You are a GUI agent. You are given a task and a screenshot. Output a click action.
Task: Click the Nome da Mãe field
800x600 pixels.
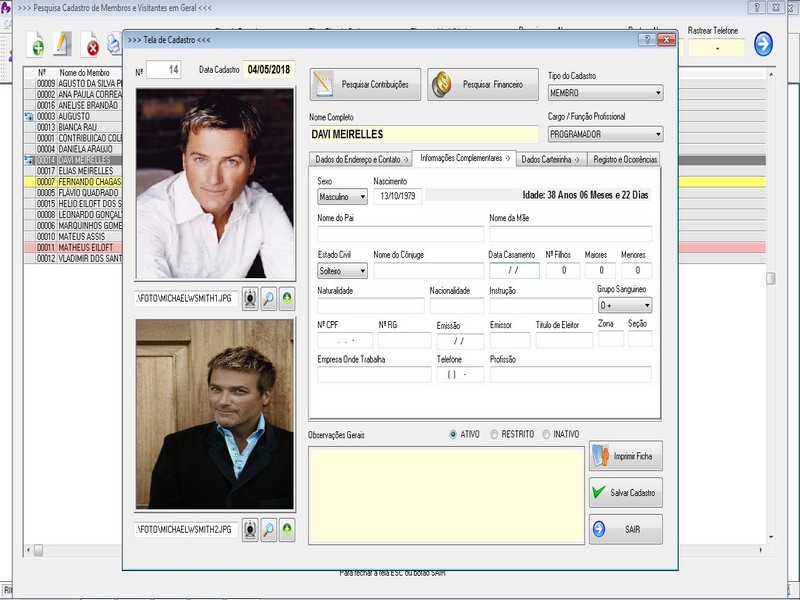point(570,234)
